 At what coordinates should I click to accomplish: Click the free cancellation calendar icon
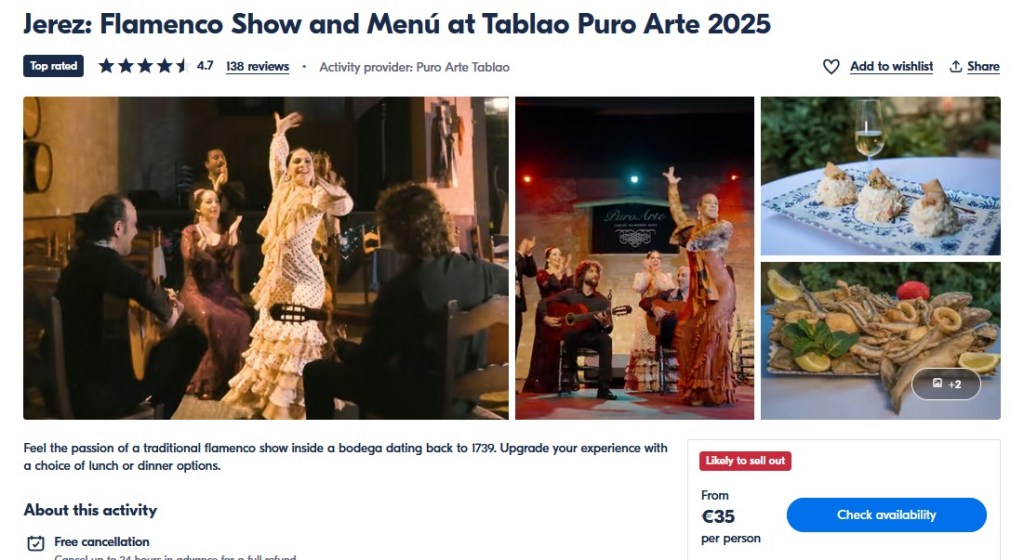36,543
